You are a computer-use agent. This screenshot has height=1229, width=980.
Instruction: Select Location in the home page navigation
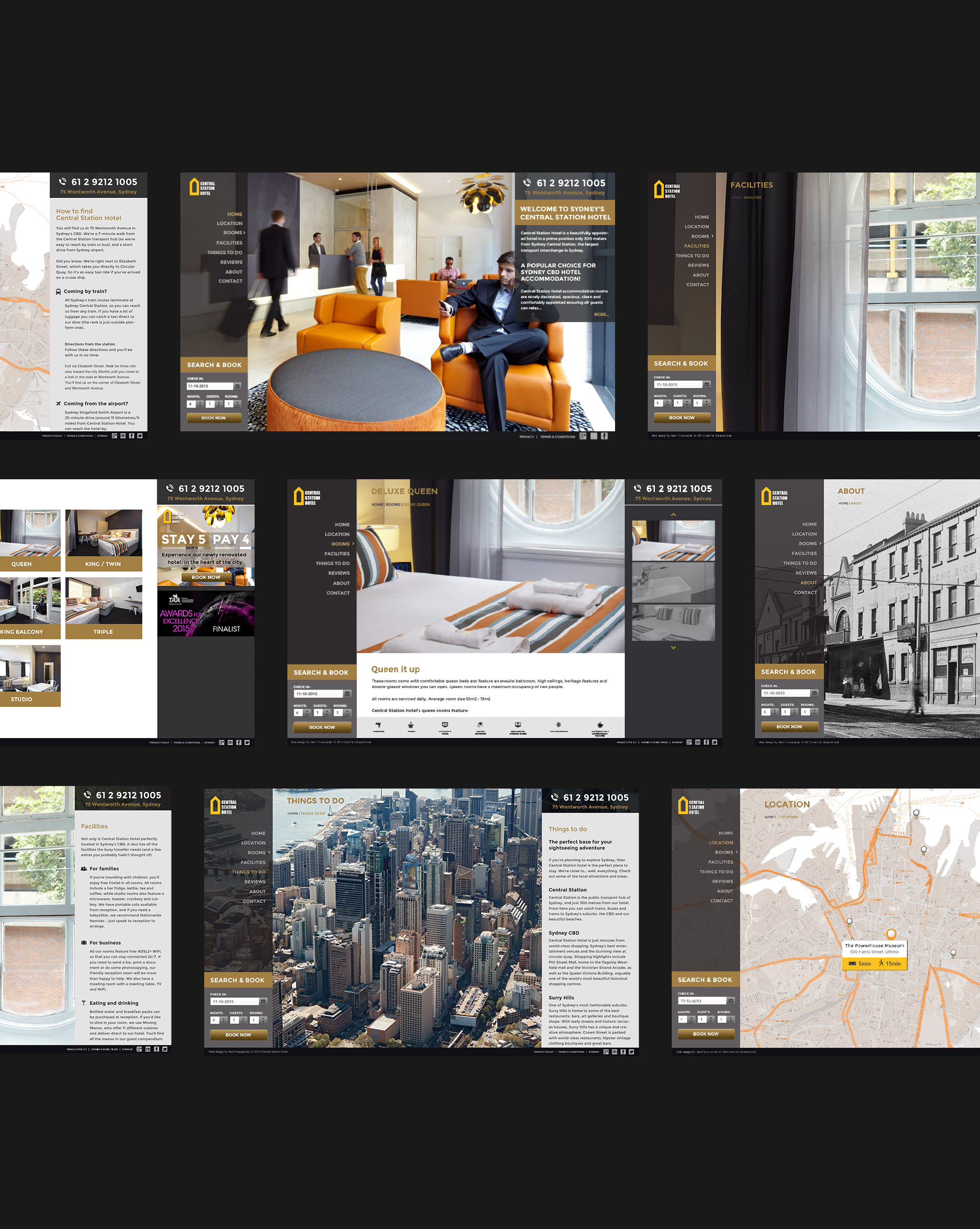point(229,224)
